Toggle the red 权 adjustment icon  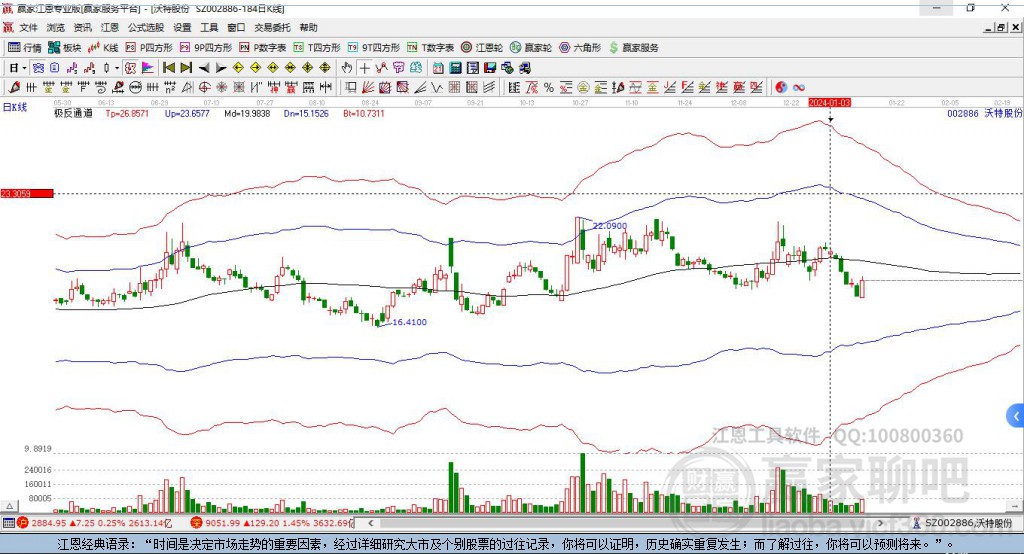tap(130, 68)
